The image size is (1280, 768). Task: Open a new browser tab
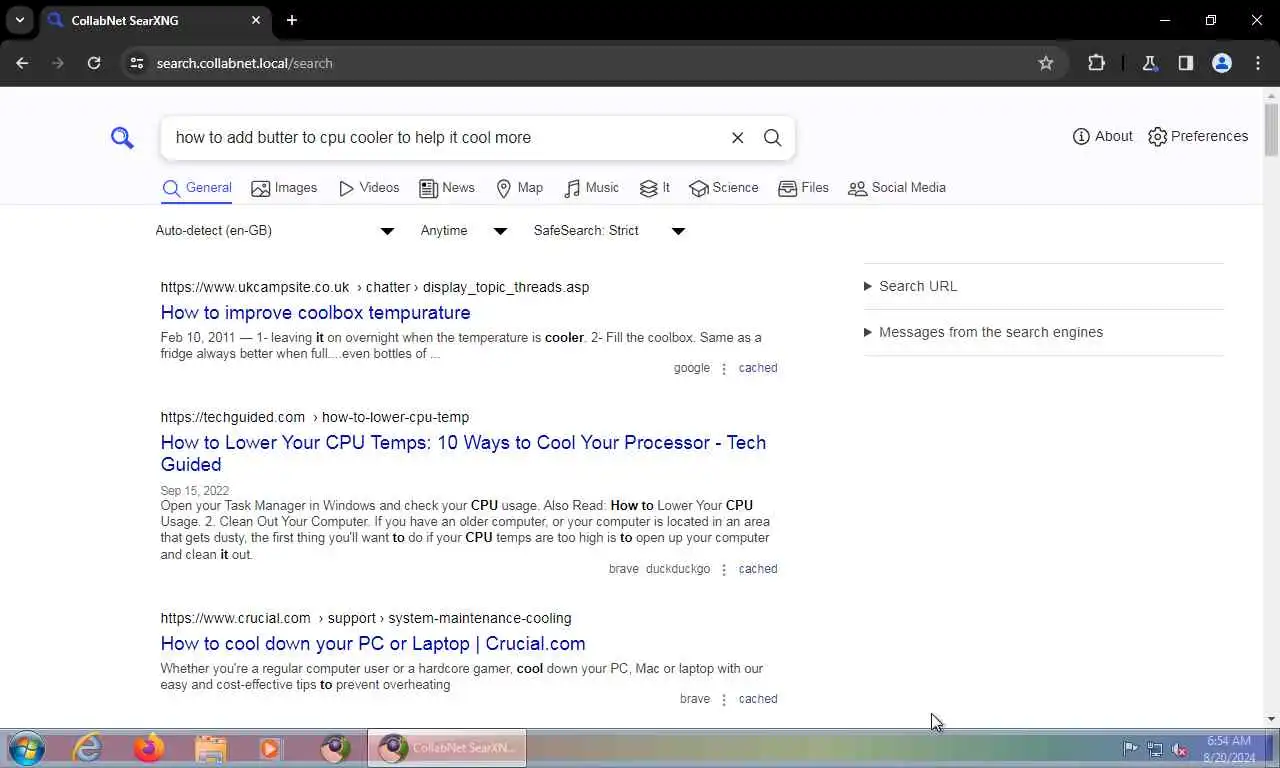pos(292,20)
